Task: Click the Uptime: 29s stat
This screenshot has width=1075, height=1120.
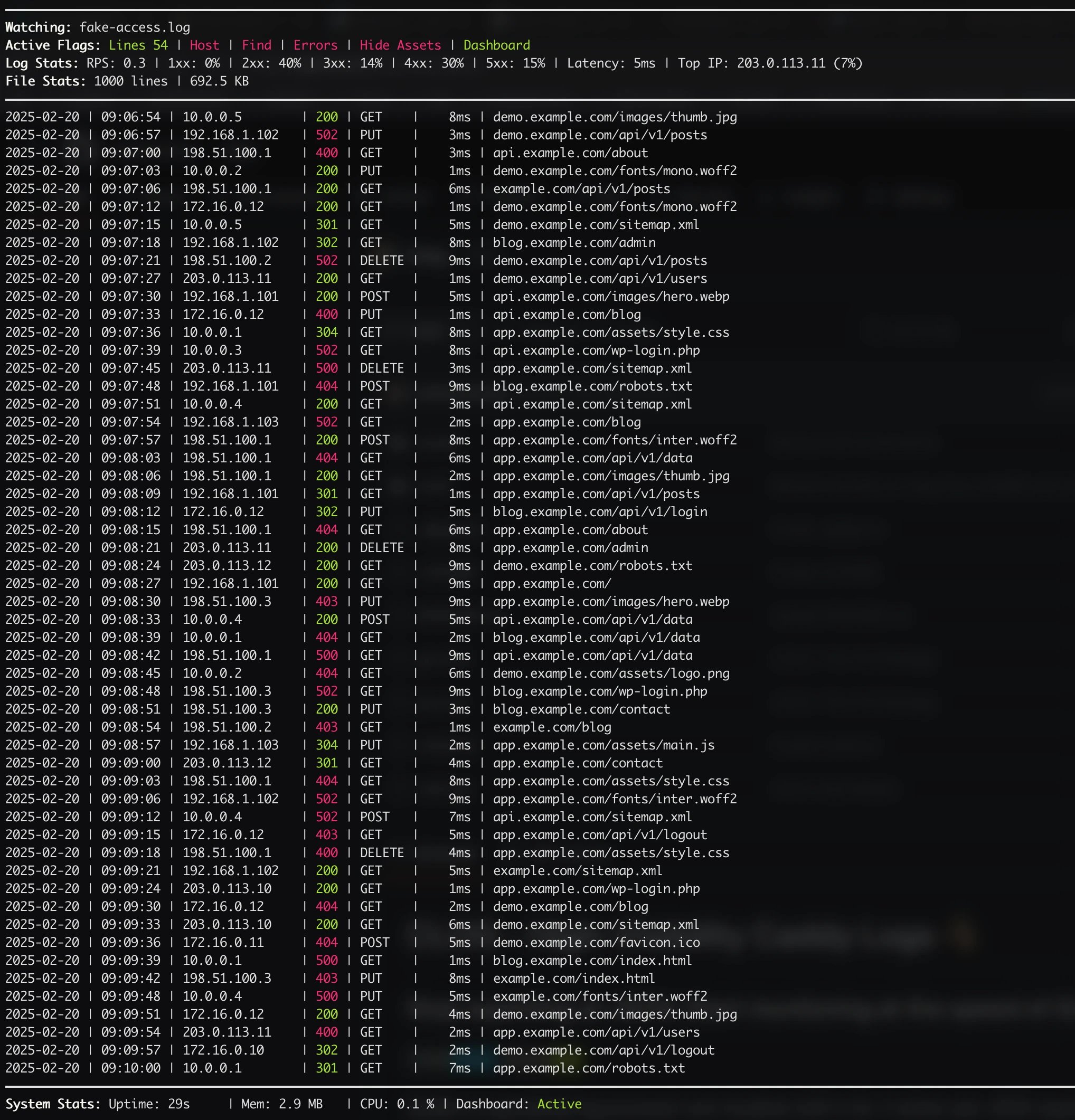Action: (x=149, y=1104)
